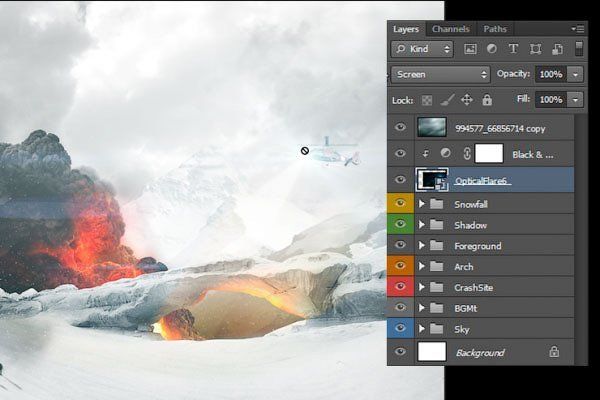Hide the OpticalFlare6 layer
Image resolution: width=600 pixels, height=400 pixels.
coord(400,179)
